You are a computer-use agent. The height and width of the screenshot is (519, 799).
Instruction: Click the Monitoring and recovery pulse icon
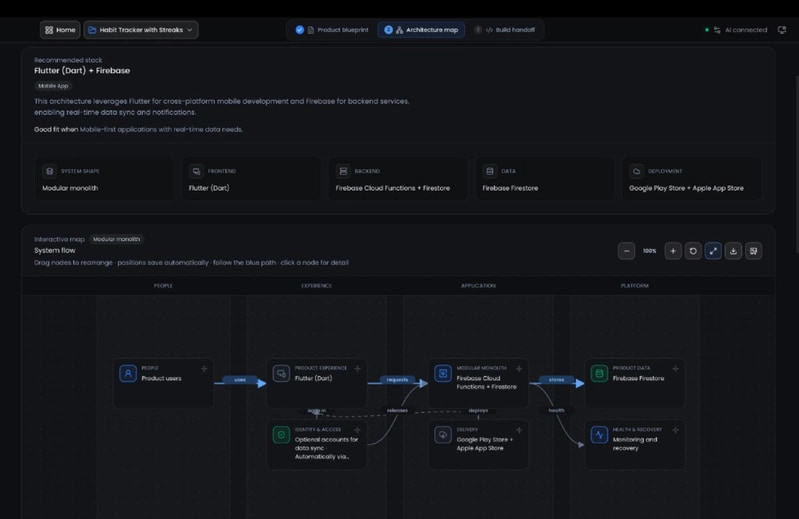pyautogui.click(x=599, y=435)
